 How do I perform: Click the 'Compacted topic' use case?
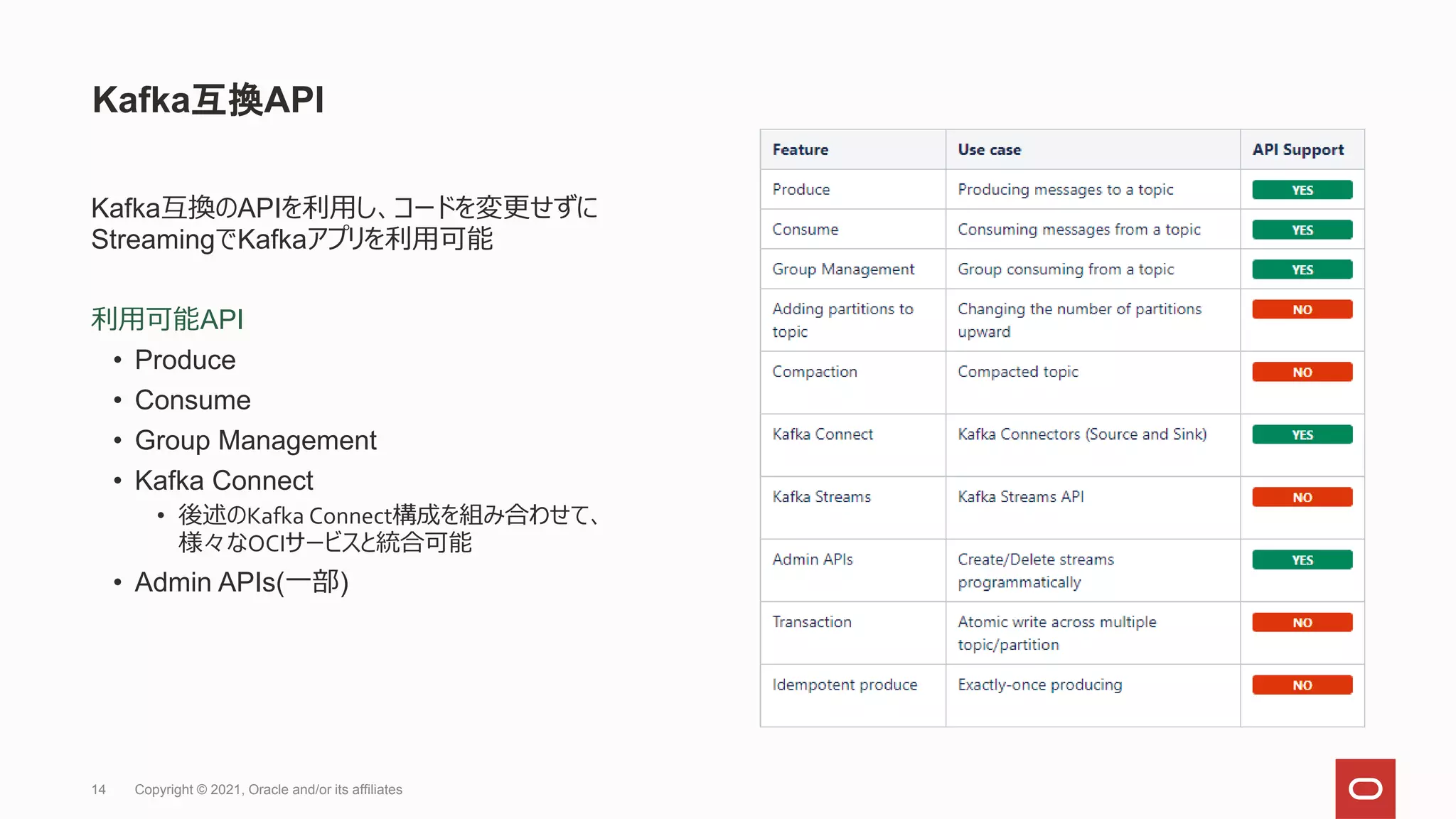1017,372
